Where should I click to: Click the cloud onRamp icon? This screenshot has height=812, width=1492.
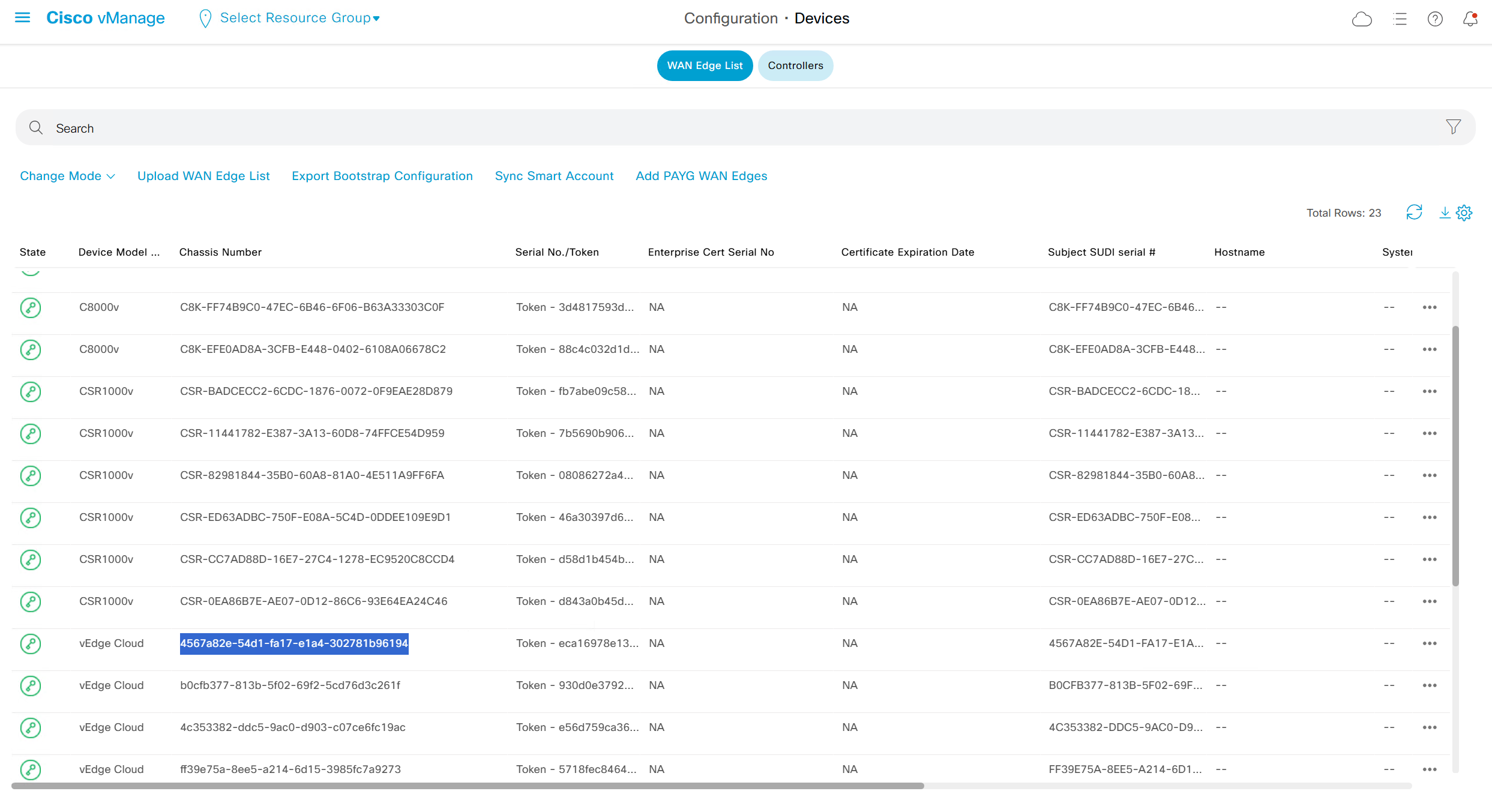coord(1361,19)
